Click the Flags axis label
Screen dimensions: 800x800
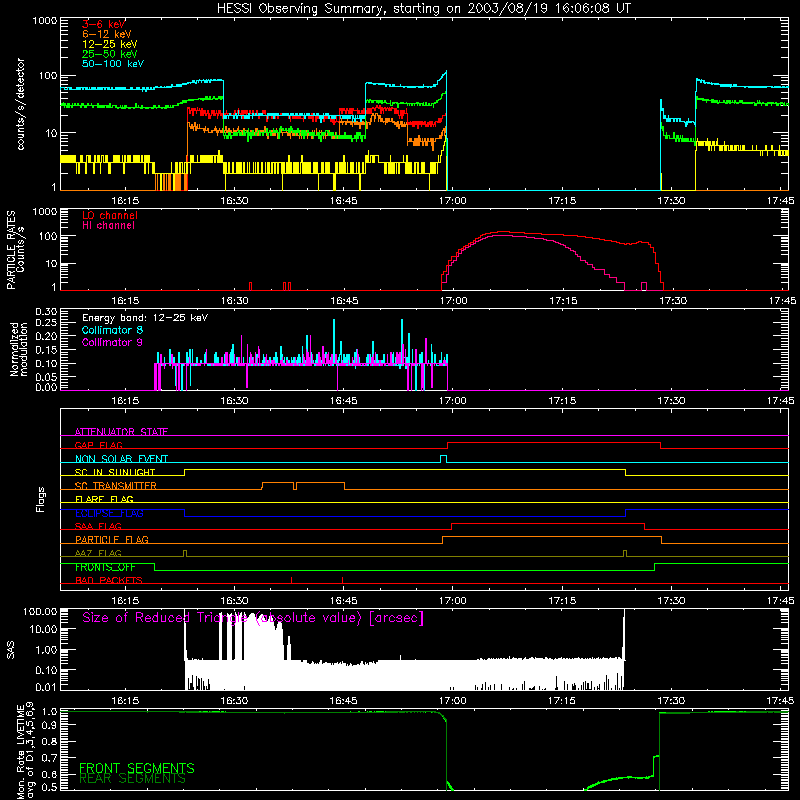tap(41, 499)
